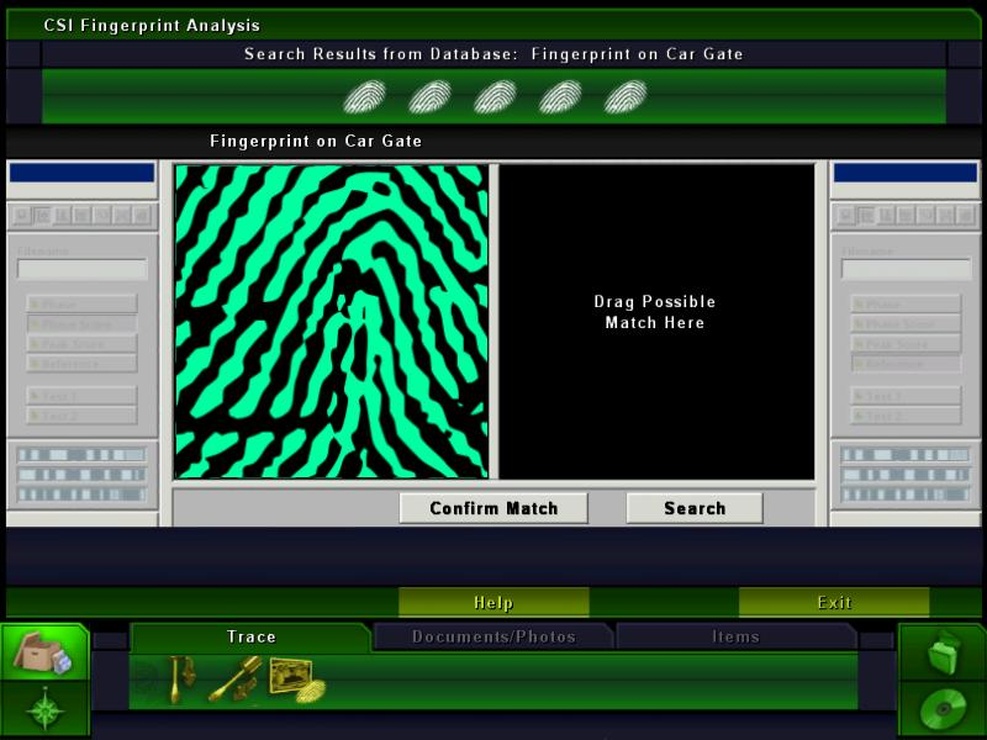Pick the photo frame item from the Trace tray
This screenshot has height=740, width=987.
[290, 676]
